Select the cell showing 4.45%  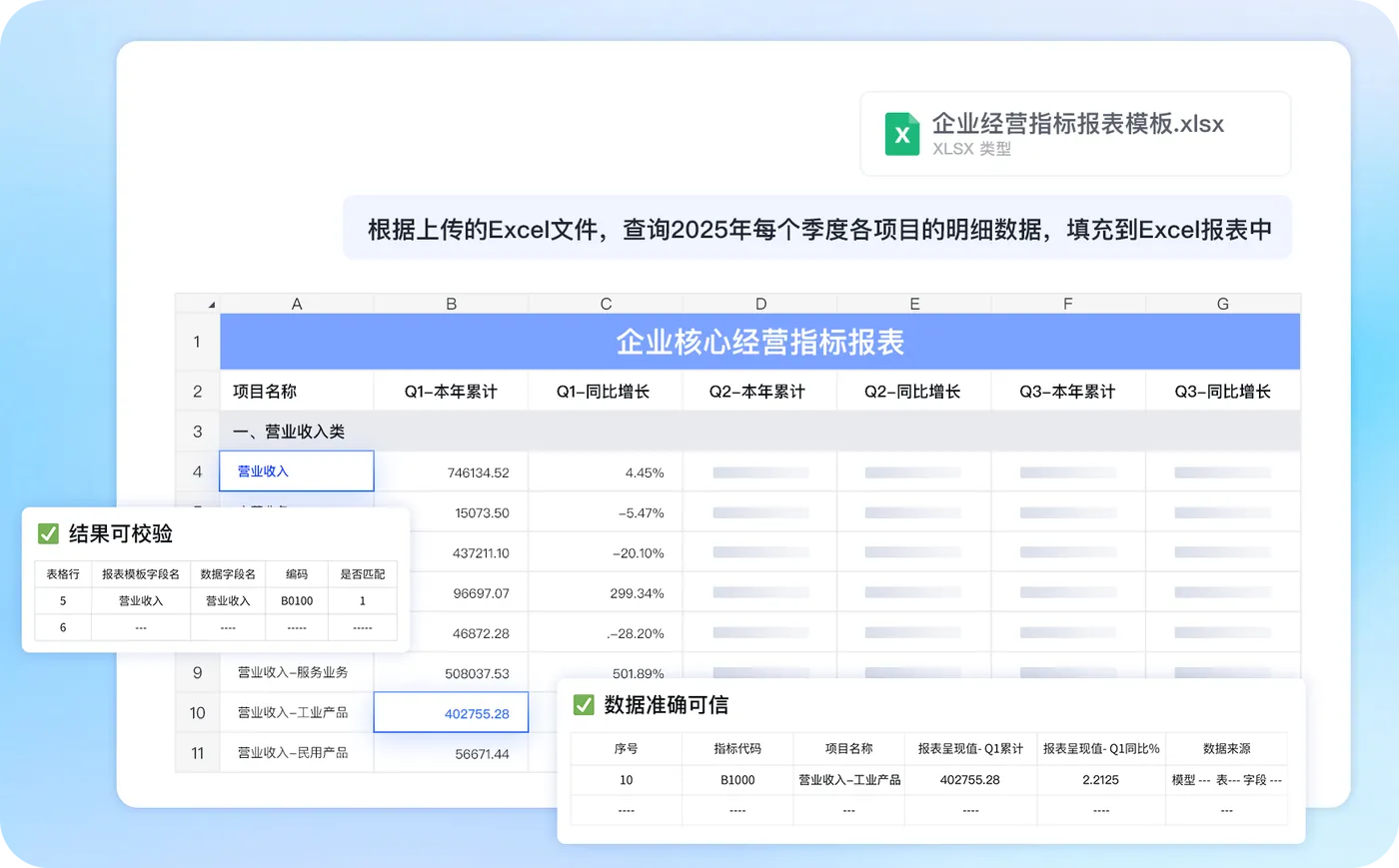[x=606, y=472]
